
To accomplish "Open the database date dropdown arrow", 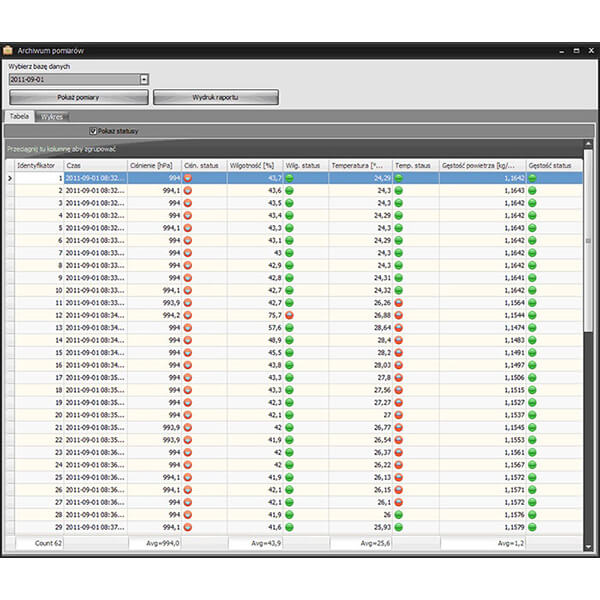I will tap(143, 78).
